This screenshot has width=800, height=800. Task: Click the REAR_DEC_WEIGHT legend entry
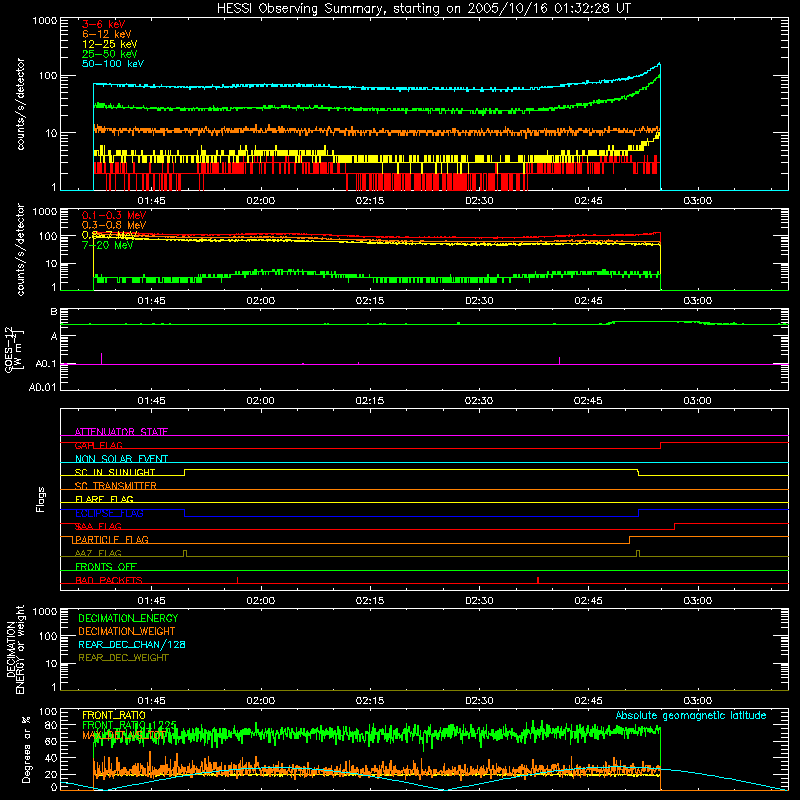tap(123, 658)
